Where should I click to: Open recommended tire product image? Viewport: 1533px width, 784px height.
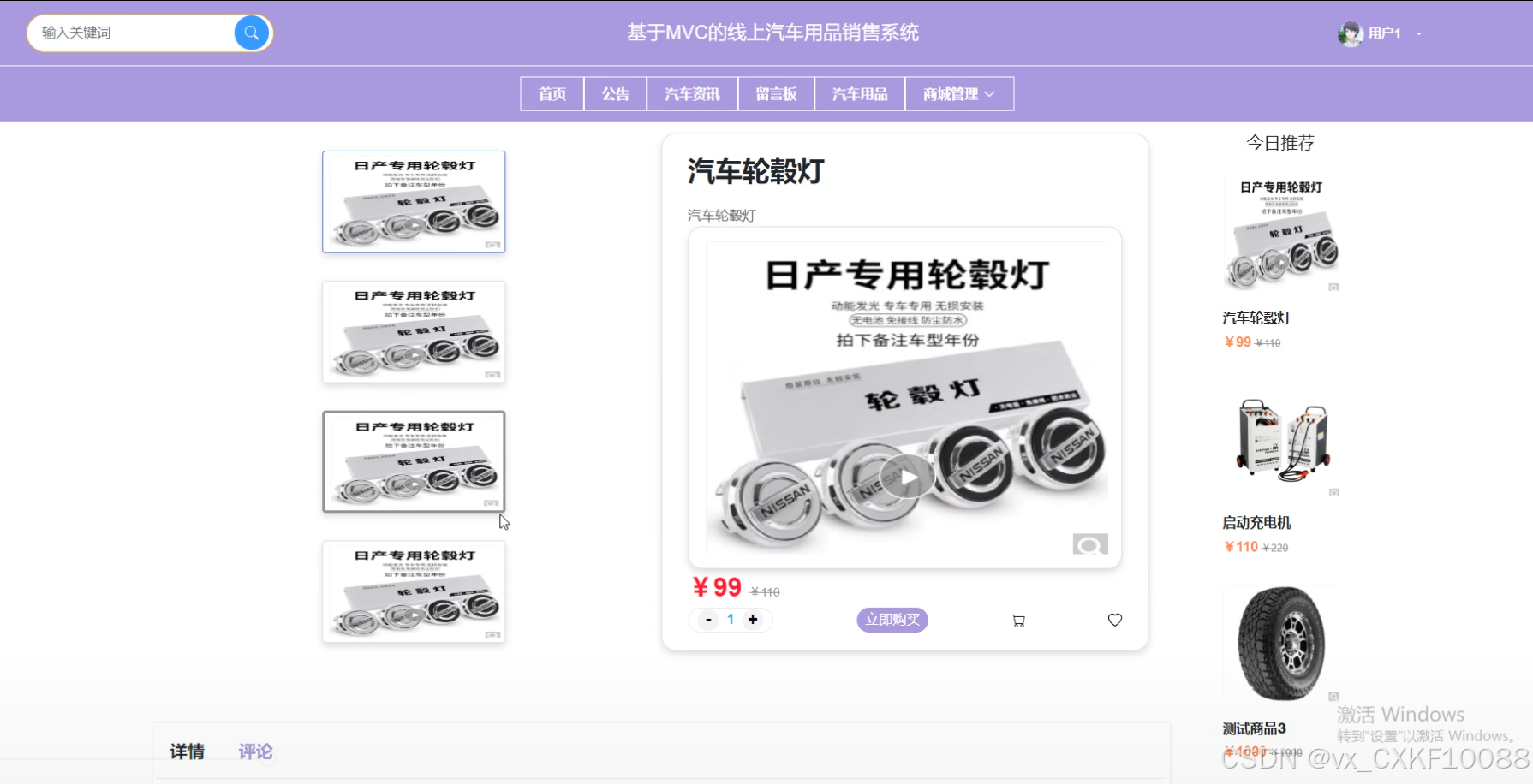1281,644
